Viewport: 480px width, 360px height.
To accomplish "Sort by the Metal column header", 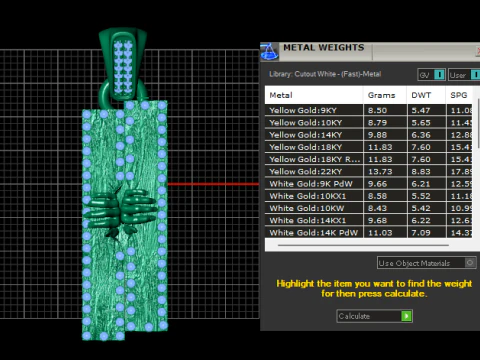I will pos(314,95).
